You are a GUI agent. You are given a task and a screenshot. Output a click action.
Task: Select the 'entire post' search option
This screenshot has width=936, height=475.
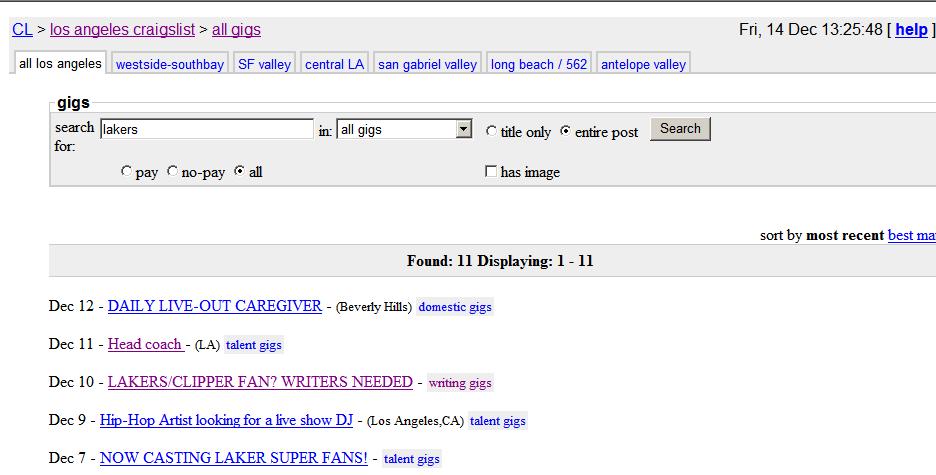pos(566,131)
